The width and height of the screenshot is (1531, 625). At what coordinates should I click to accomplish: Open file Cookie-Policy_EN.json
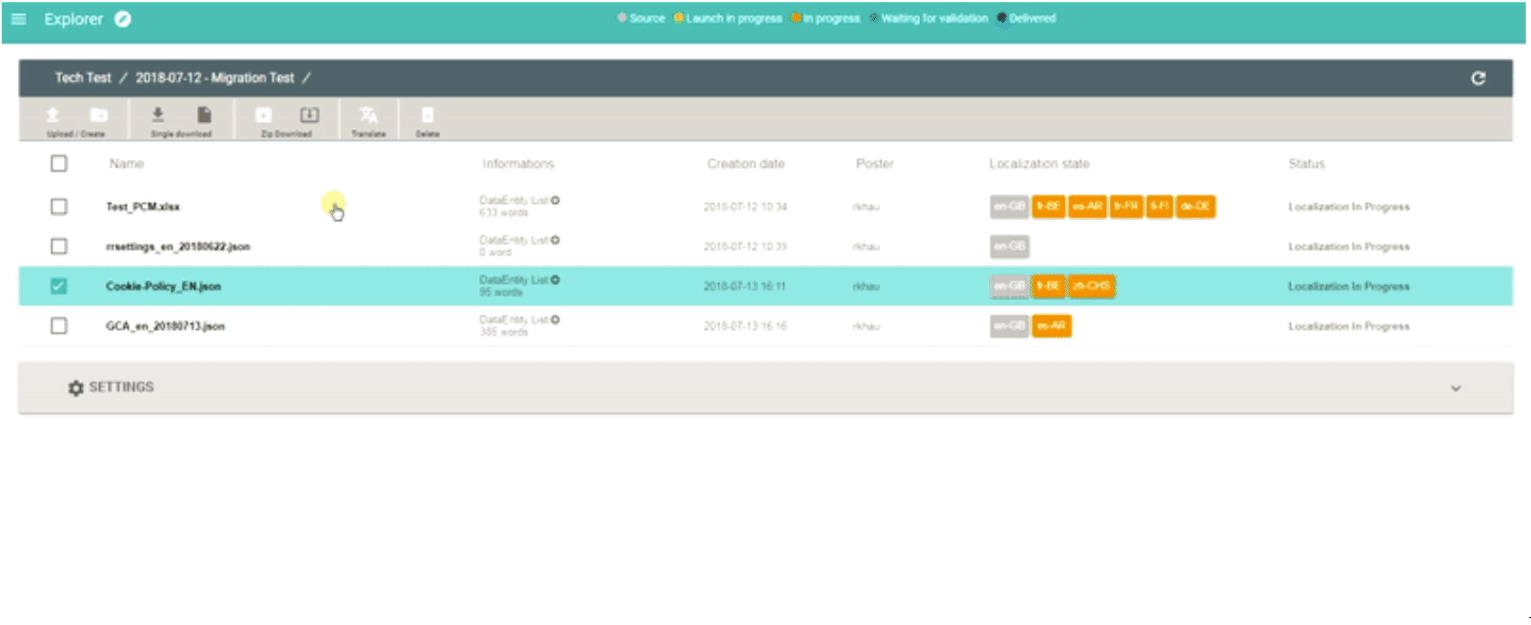[164, 286]
